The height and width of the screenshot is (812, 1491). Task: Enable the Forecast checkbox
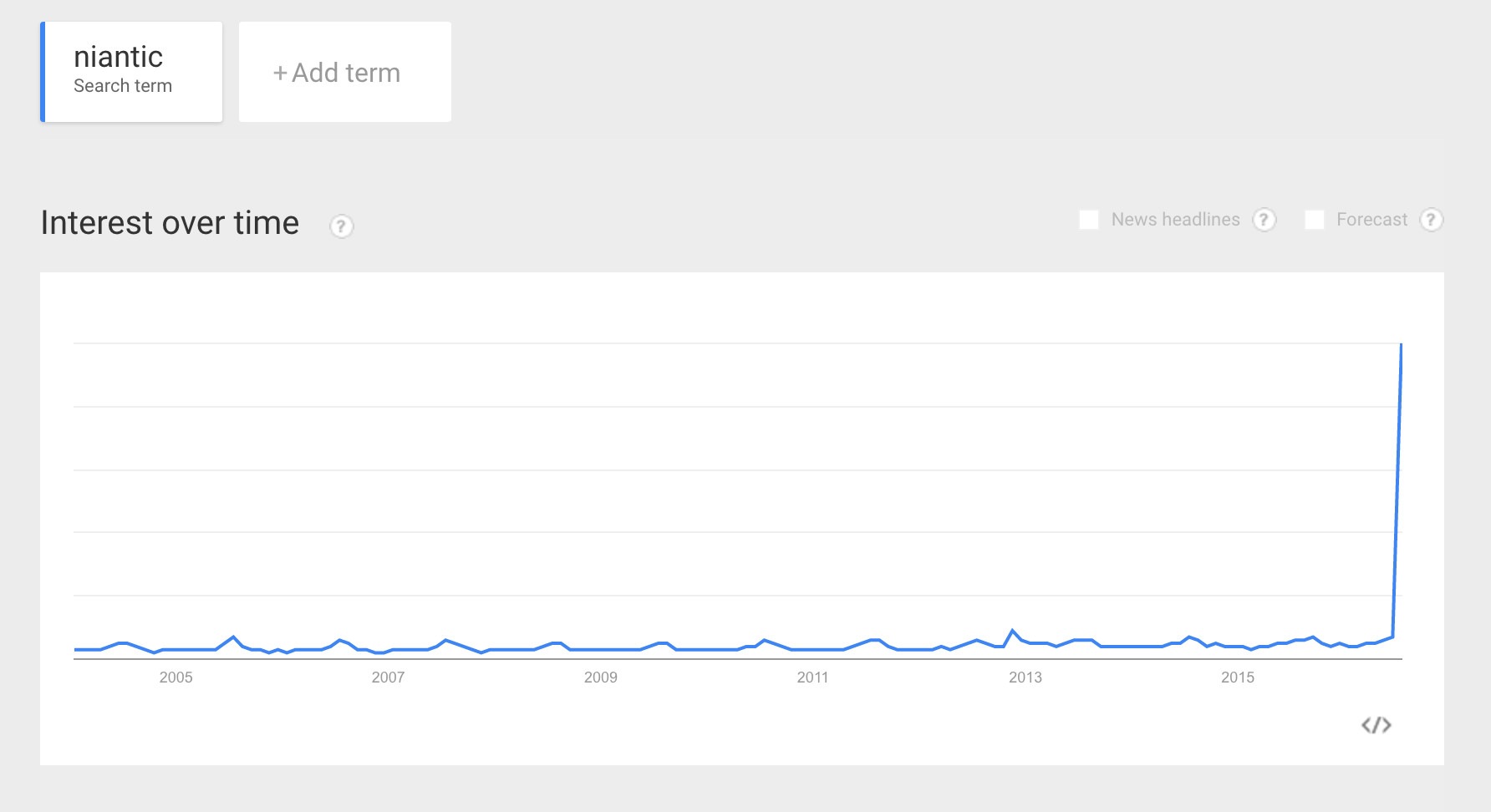(1314, 220)
